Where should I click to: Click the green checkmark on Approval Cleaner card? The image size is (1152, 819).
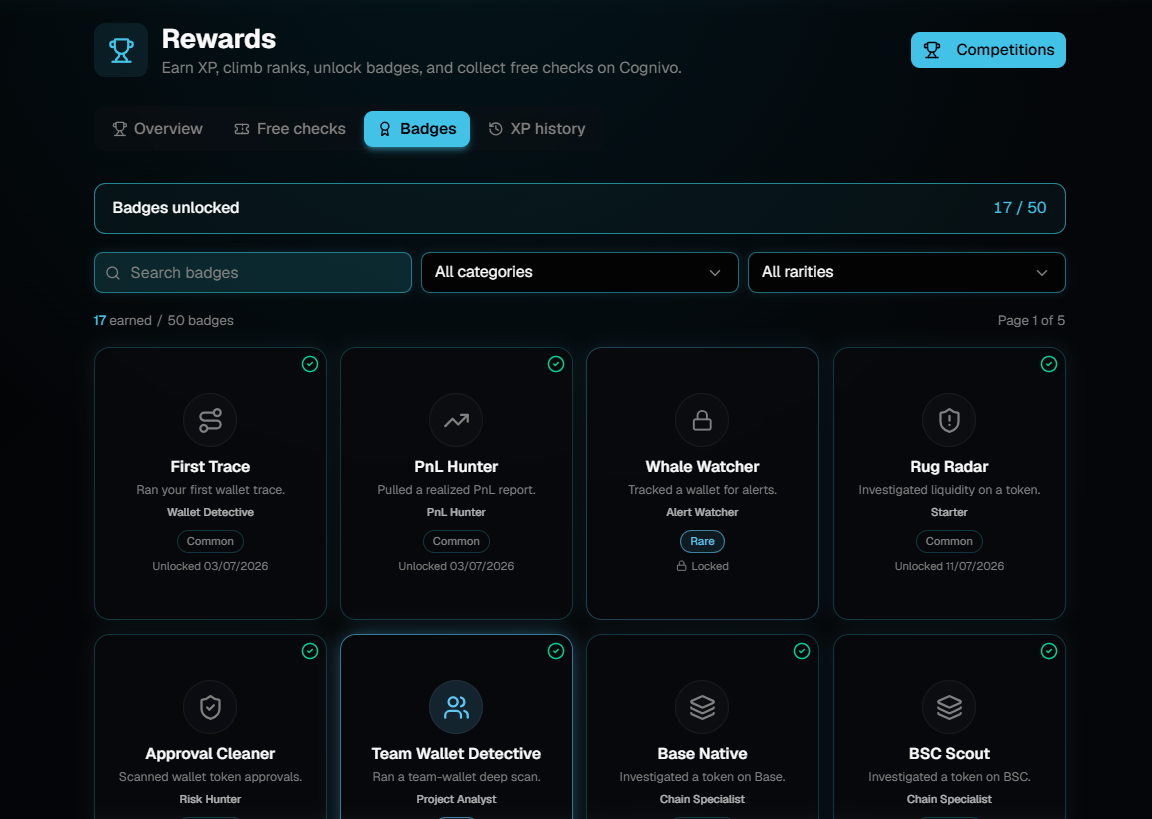pyautogui.click(x=310, y=651)
